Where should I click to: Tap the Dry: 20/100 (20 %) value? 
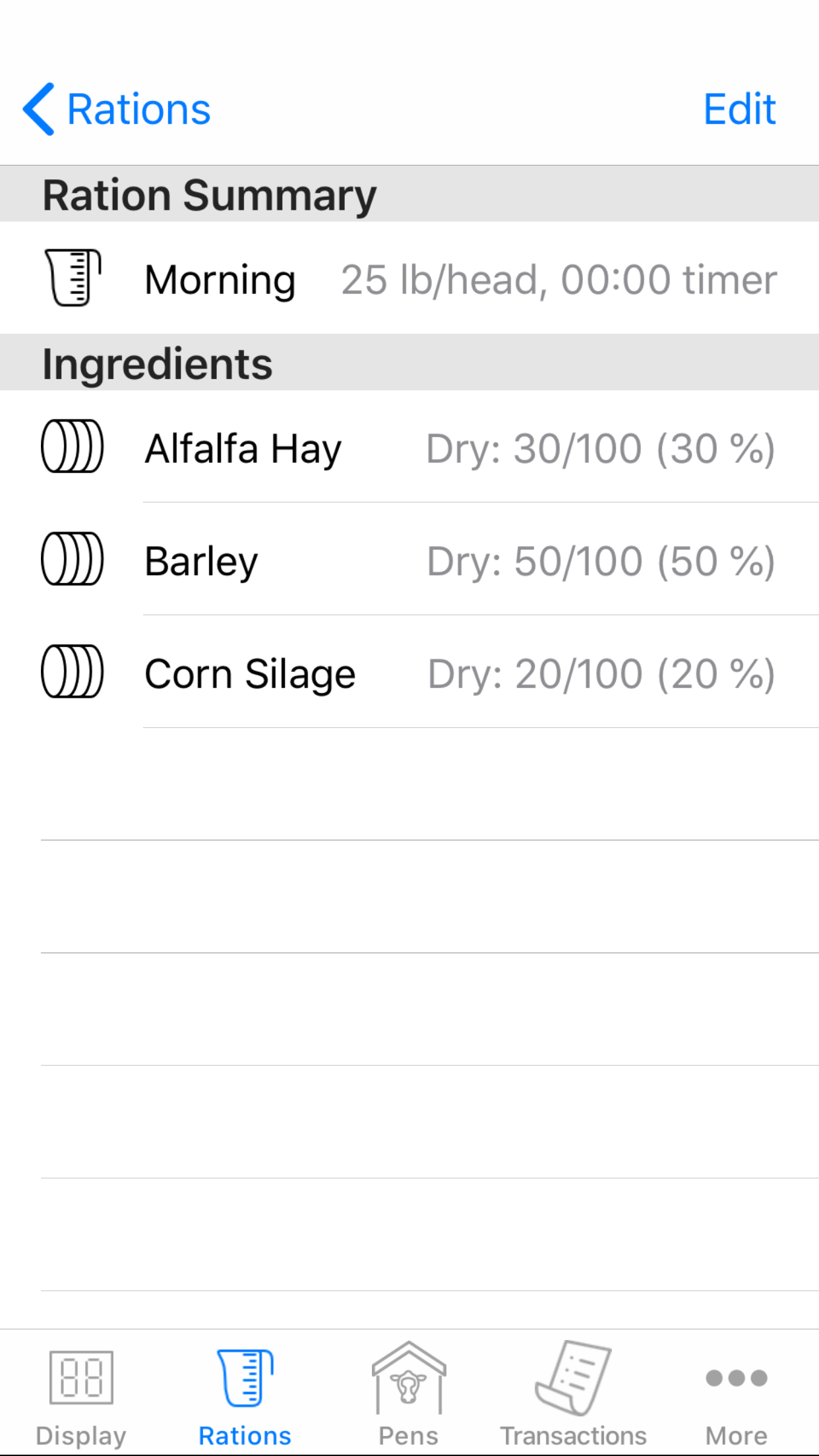pyautogui.click(x=601, y=674)
